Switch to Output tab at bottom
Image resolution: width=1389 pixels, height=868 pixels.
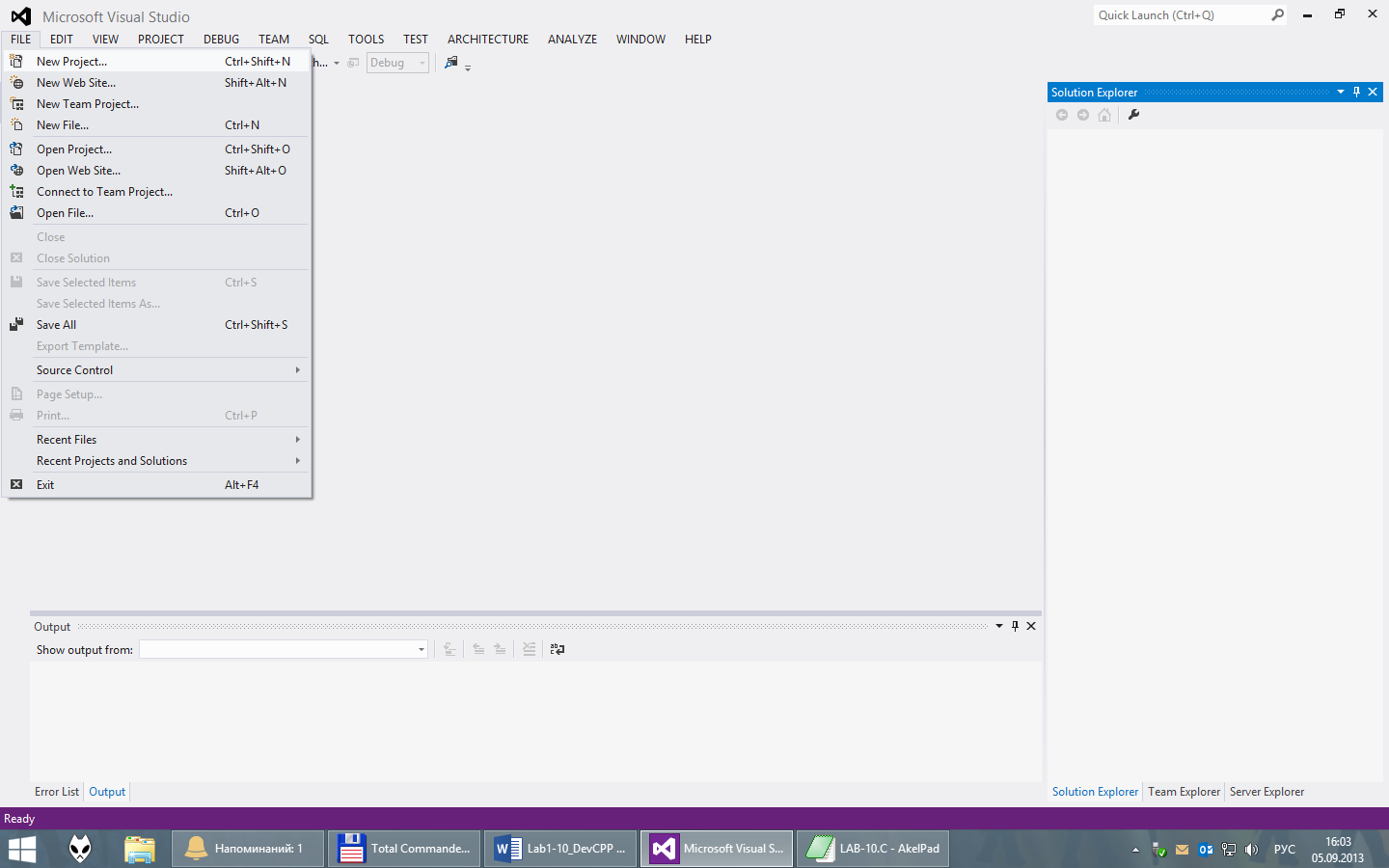tap(107, 792)
